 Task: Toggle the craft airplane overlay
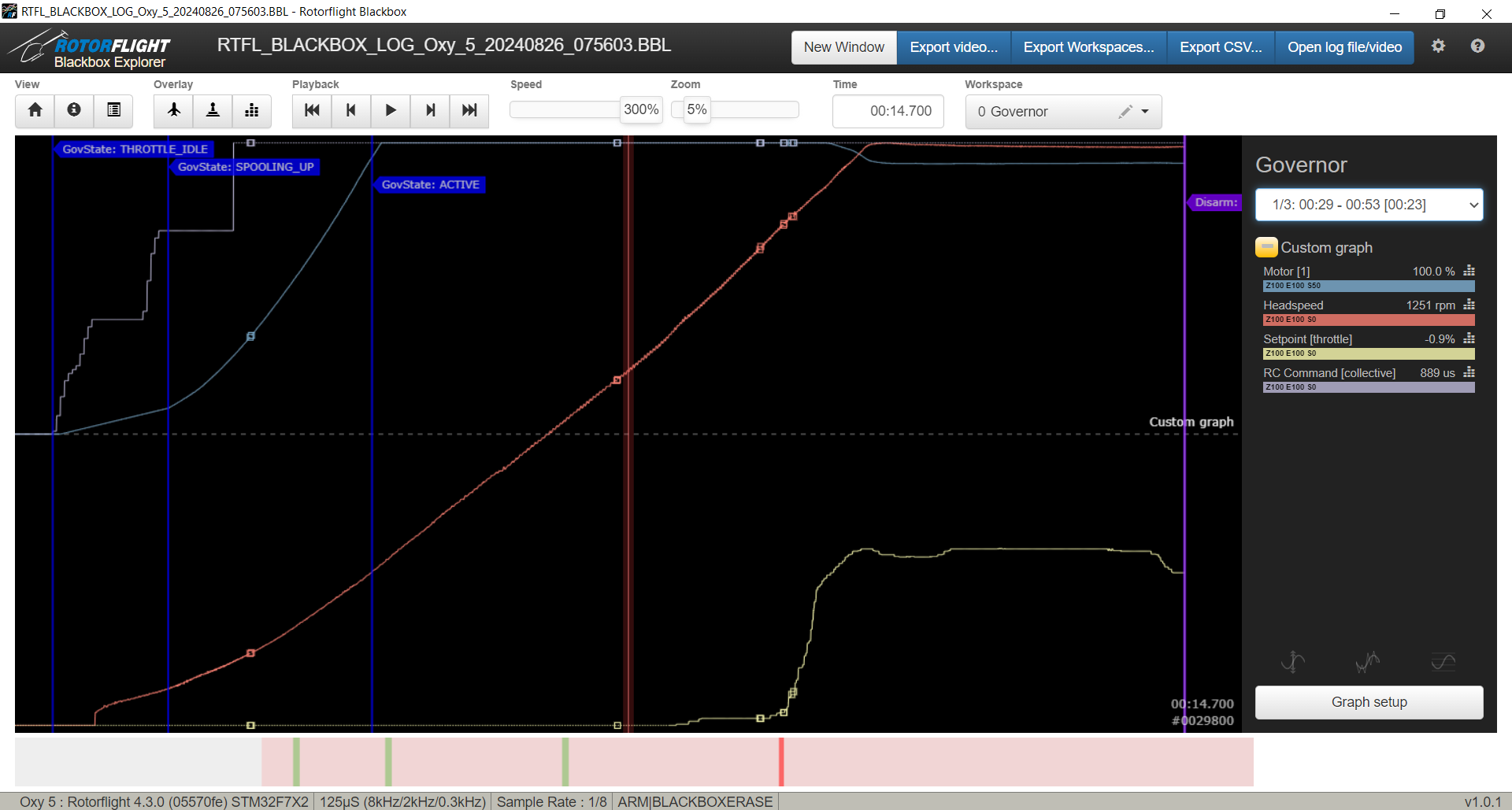[173, 110]
